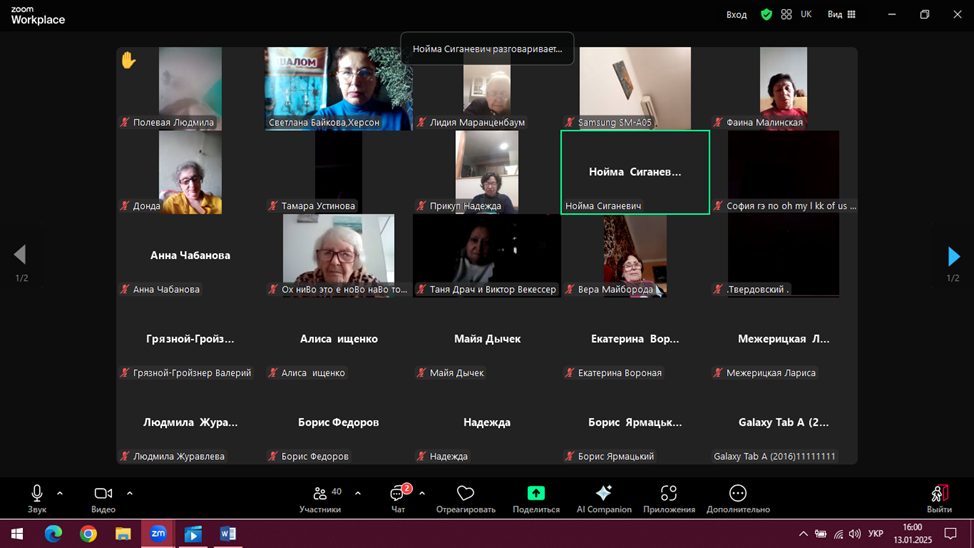
Task: Click the green Поделиться share screen icon
Action: coord(536,494)
